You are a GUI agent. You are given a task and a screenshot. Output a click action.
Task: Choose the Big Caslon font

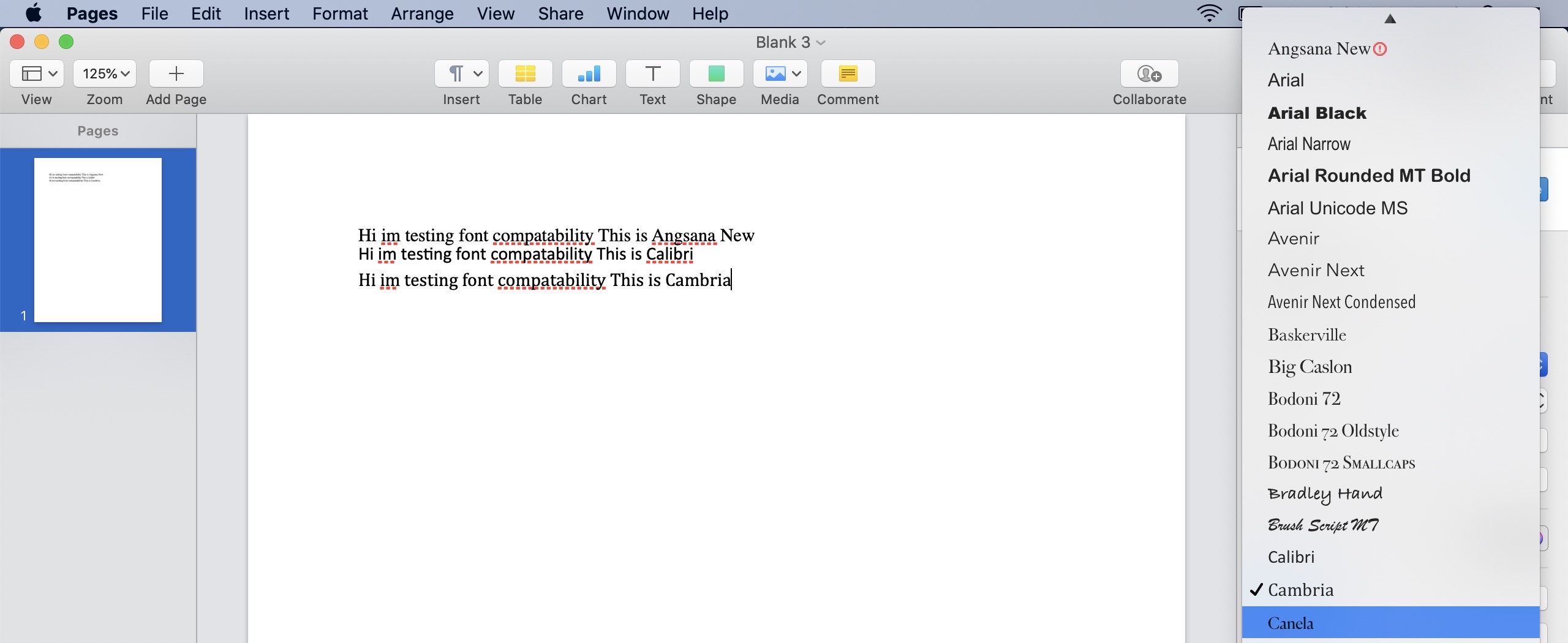pyautogui.click(x=1390, y=367)
